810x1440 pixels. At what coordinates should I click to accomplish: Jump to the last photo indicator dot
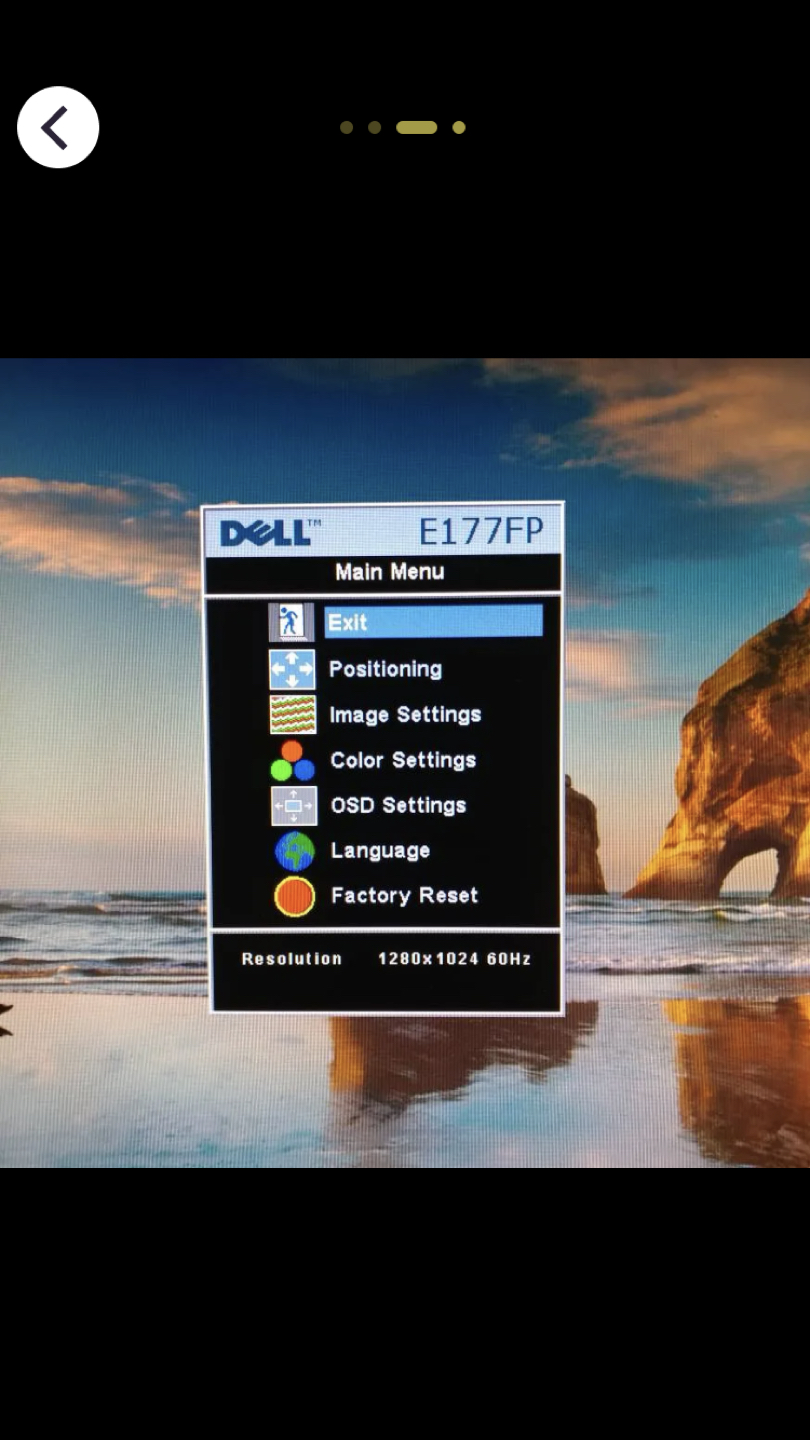coord(459,127)
